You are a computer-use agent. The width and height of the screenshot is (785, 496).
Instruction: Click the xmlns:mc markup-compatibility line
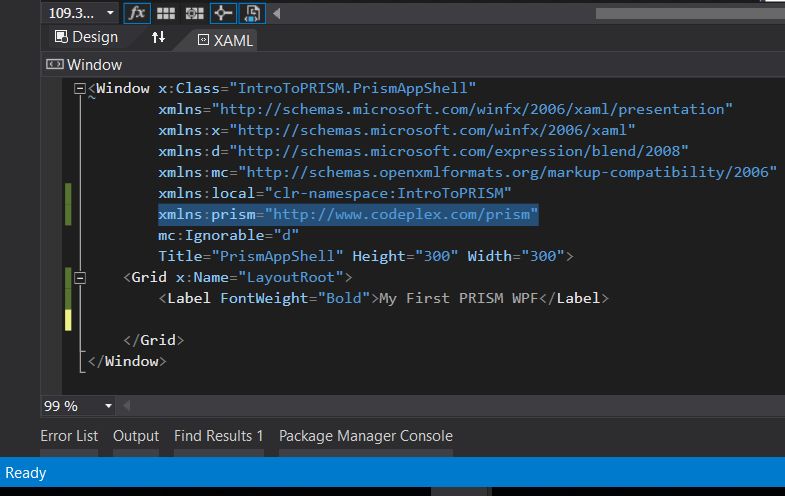(x=468, y=173)
